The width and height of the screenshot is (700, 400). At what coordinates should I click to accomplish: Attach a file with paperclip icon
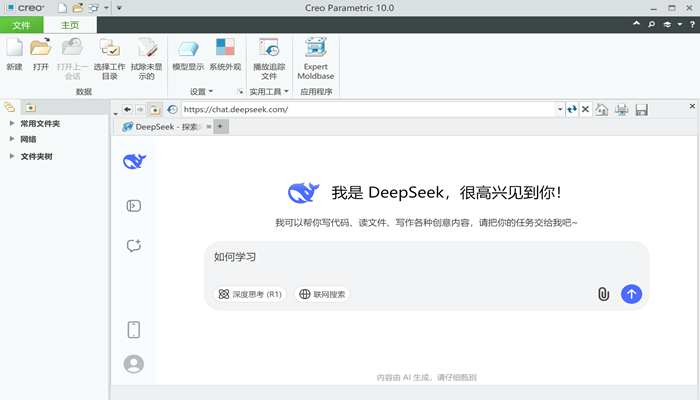[604, 294]
